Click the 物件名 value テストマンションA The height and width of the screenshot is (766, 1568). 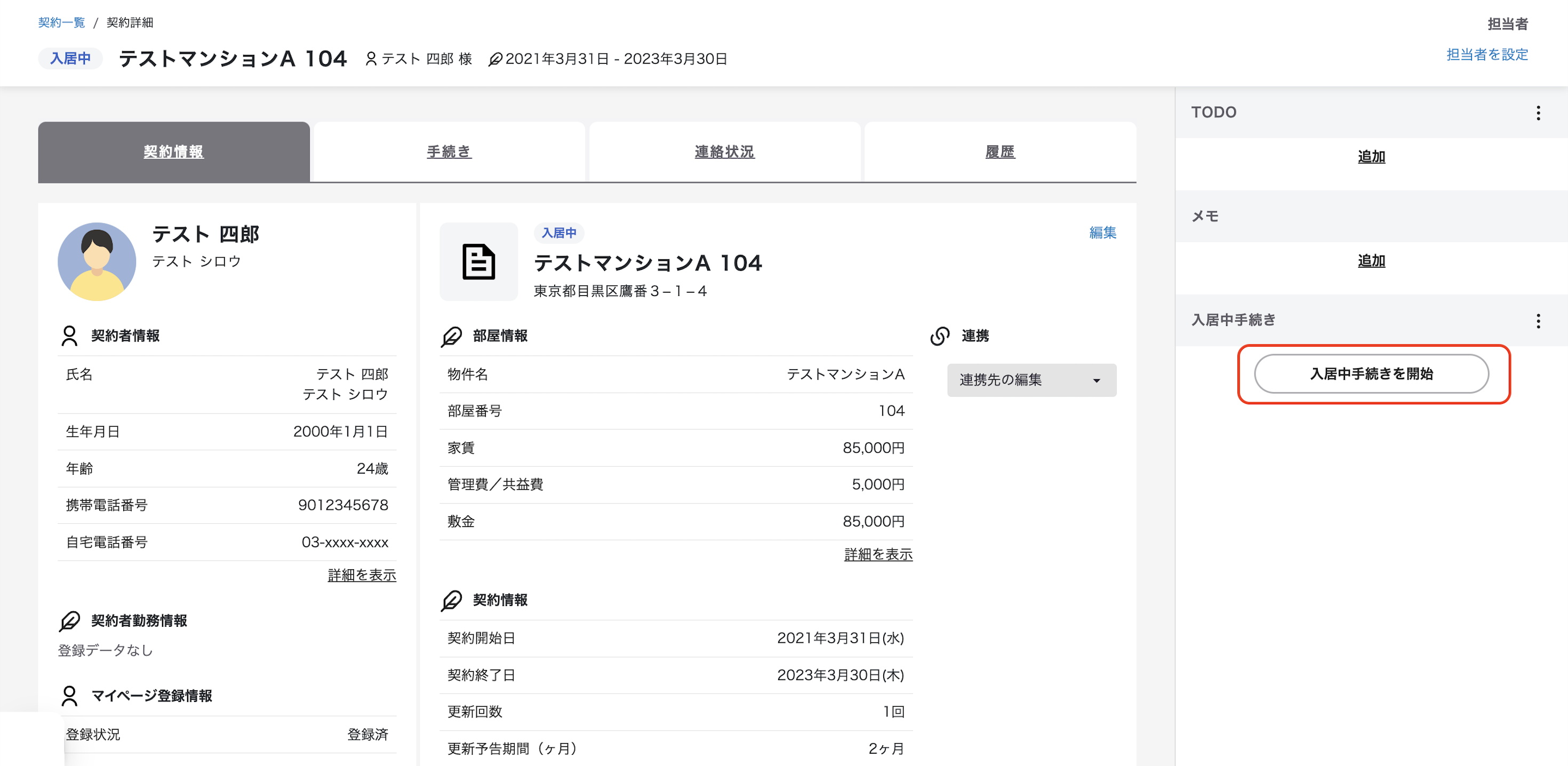pyautogui.click(x=845, y=374)
